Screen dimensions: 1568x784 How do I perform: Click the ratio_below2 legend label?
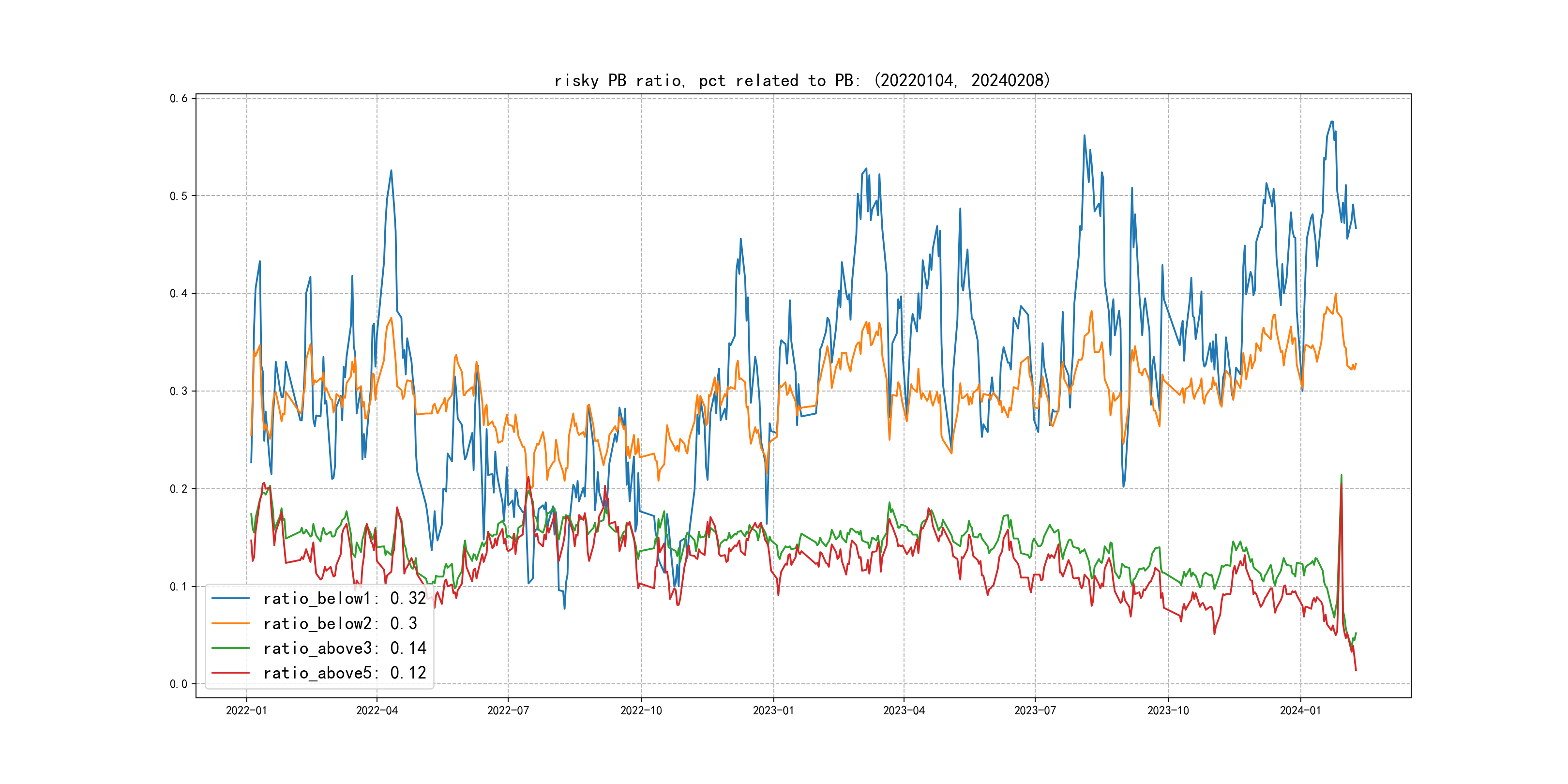point(340,623)
